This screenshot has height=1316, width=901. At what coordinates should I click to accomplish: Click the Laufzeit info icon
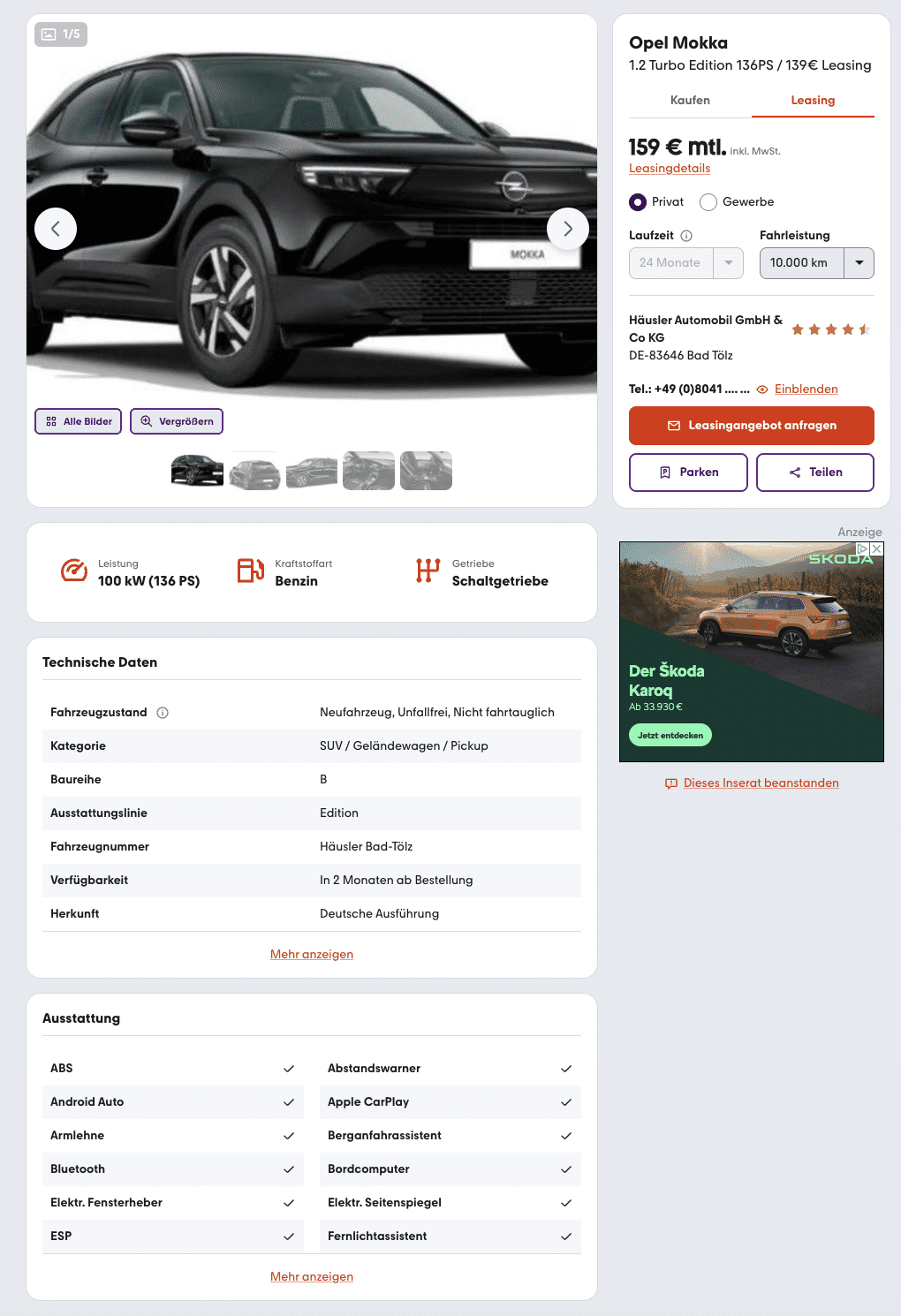coord(686,236)
